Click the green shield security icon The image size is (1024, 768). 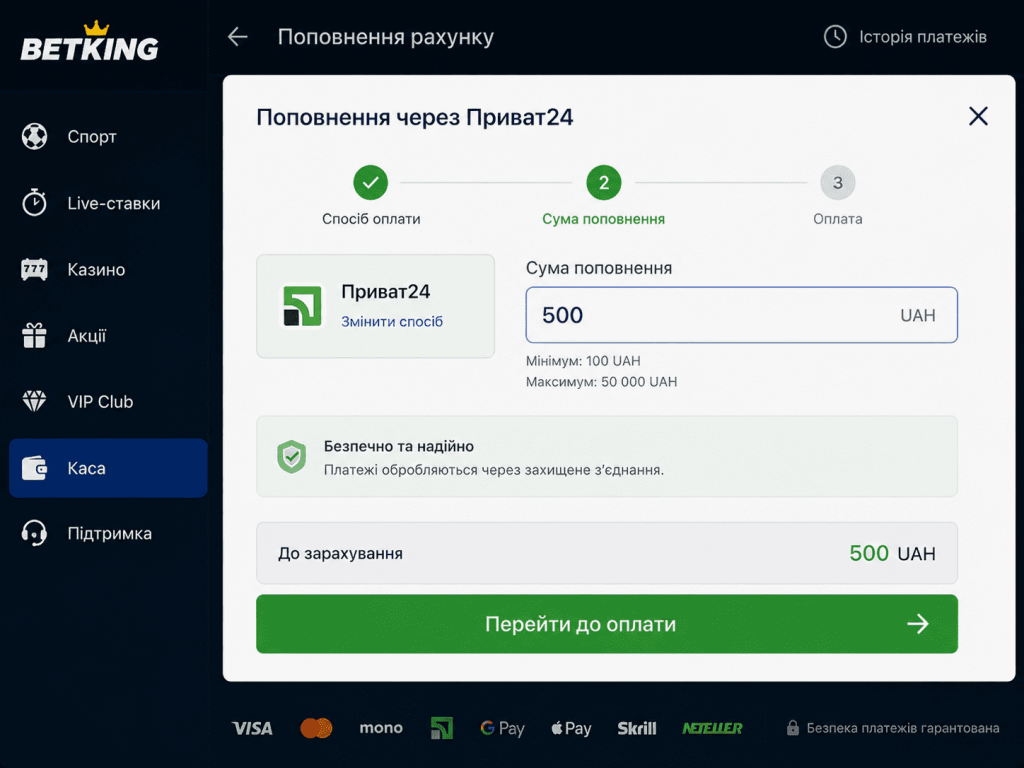click(x=291, y=456)
